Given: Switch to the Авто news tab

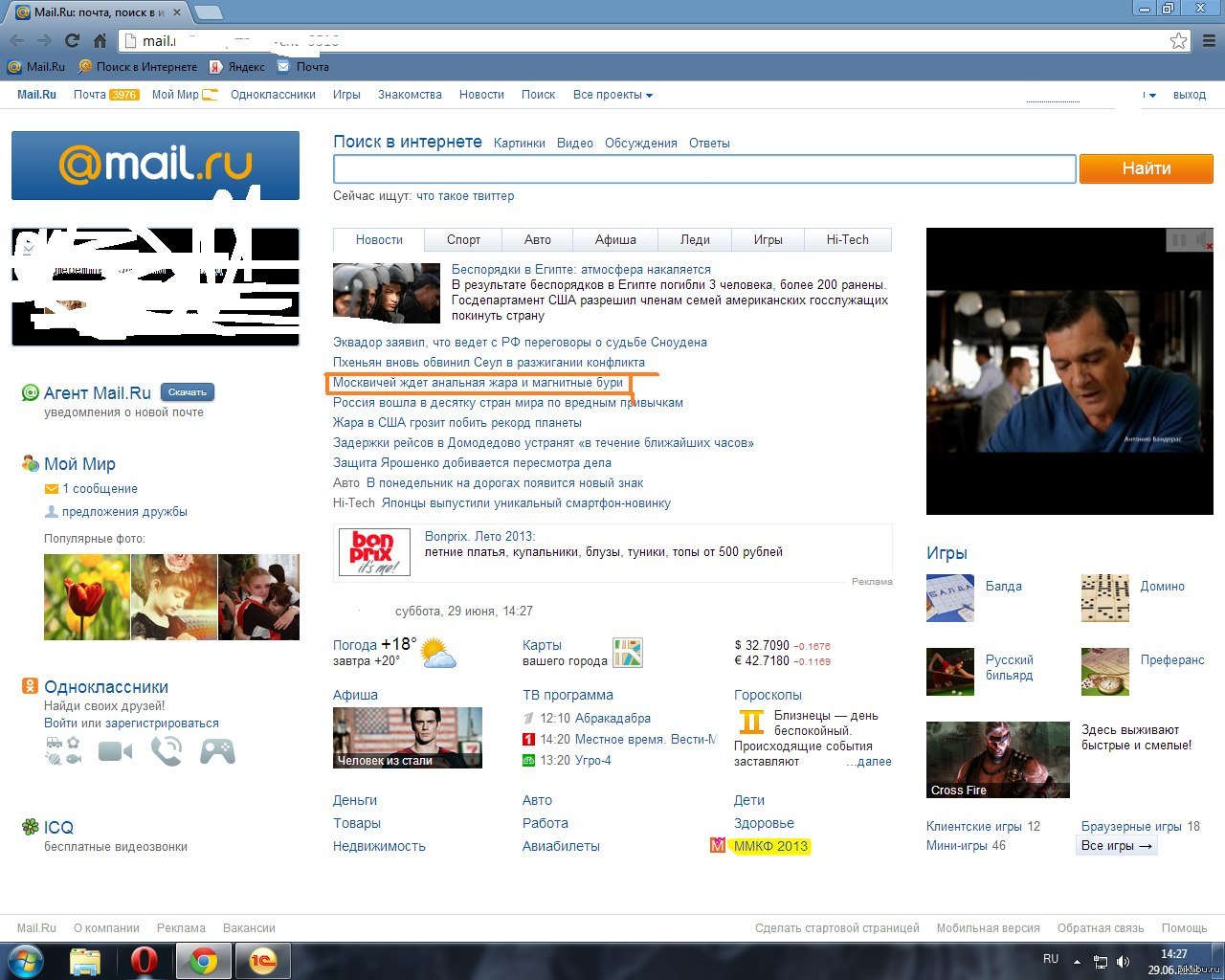Looking at the screenshot, I should 538,240.
